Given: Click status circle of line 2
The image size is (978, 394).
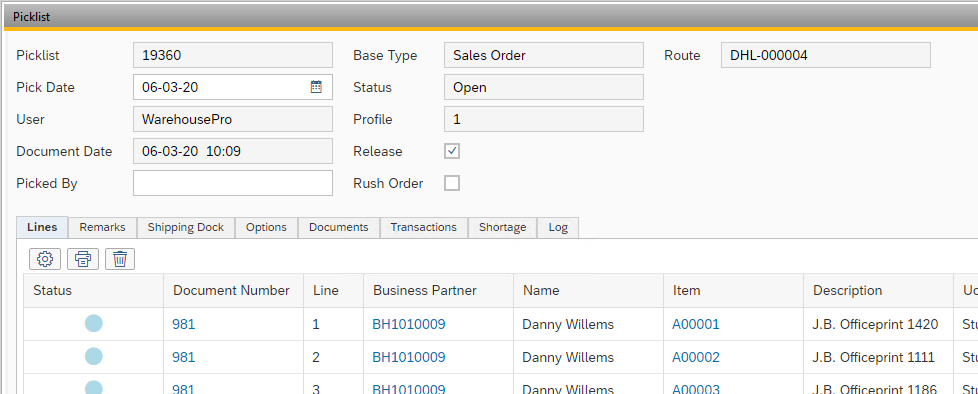Looking at the screenshot, I should [94, 357].
